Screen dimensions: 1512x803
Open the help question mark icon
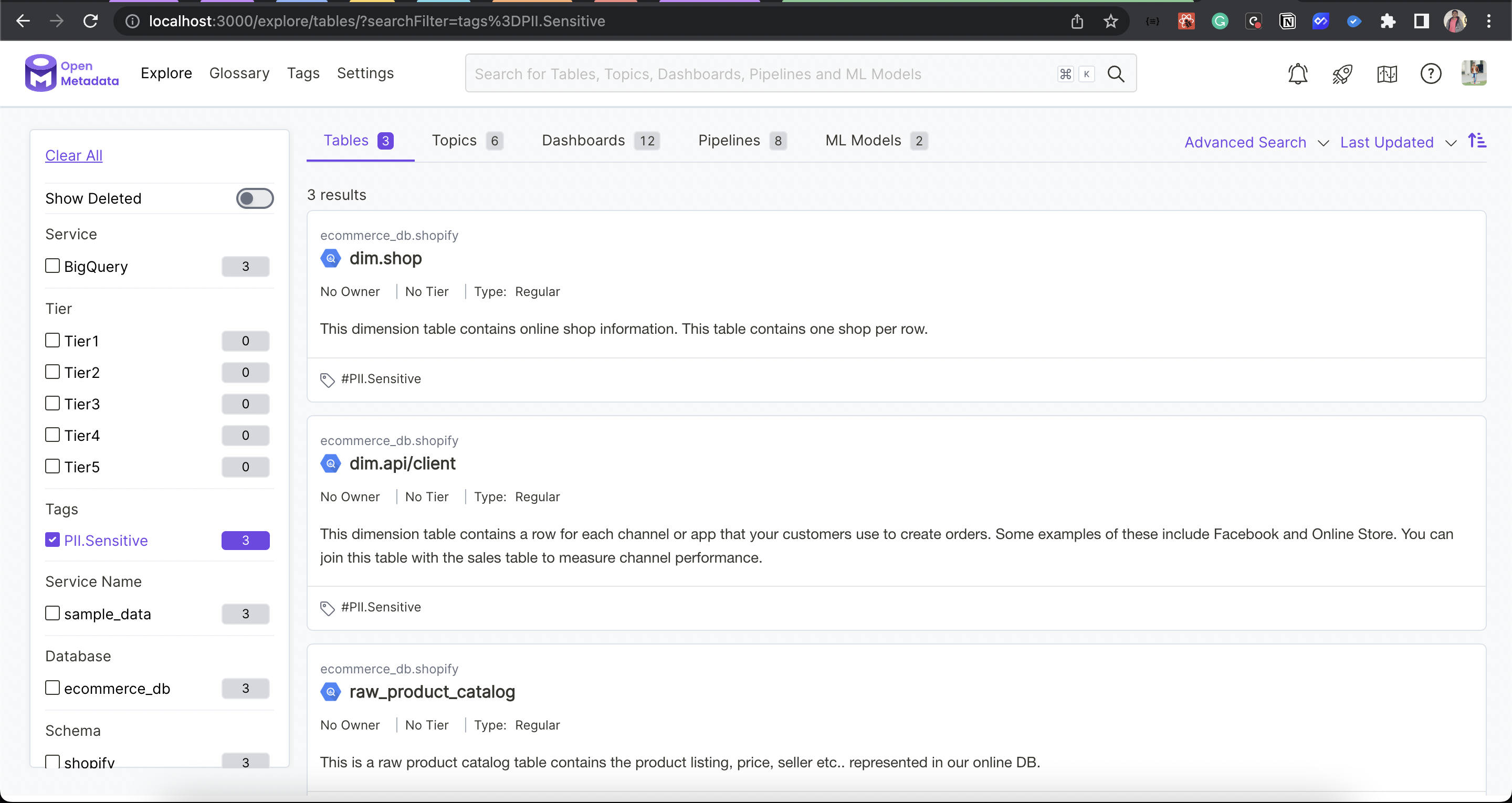[1431, 74]
